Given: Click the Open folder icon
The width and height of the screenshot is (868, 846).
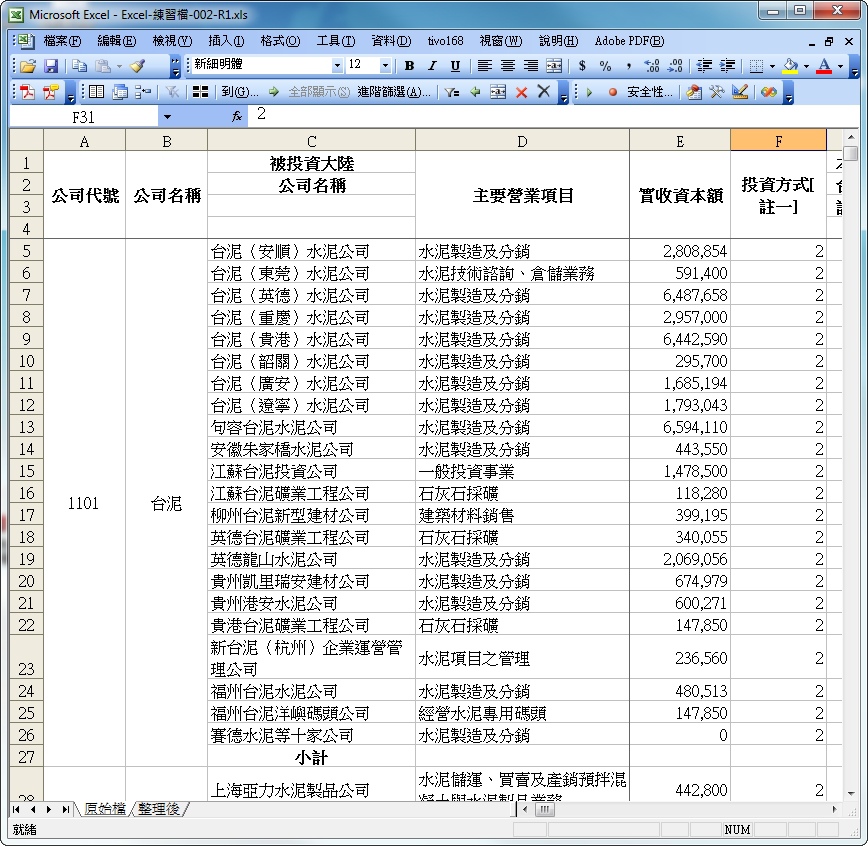Looking at the screenshot, I should [x=28, y=66].
